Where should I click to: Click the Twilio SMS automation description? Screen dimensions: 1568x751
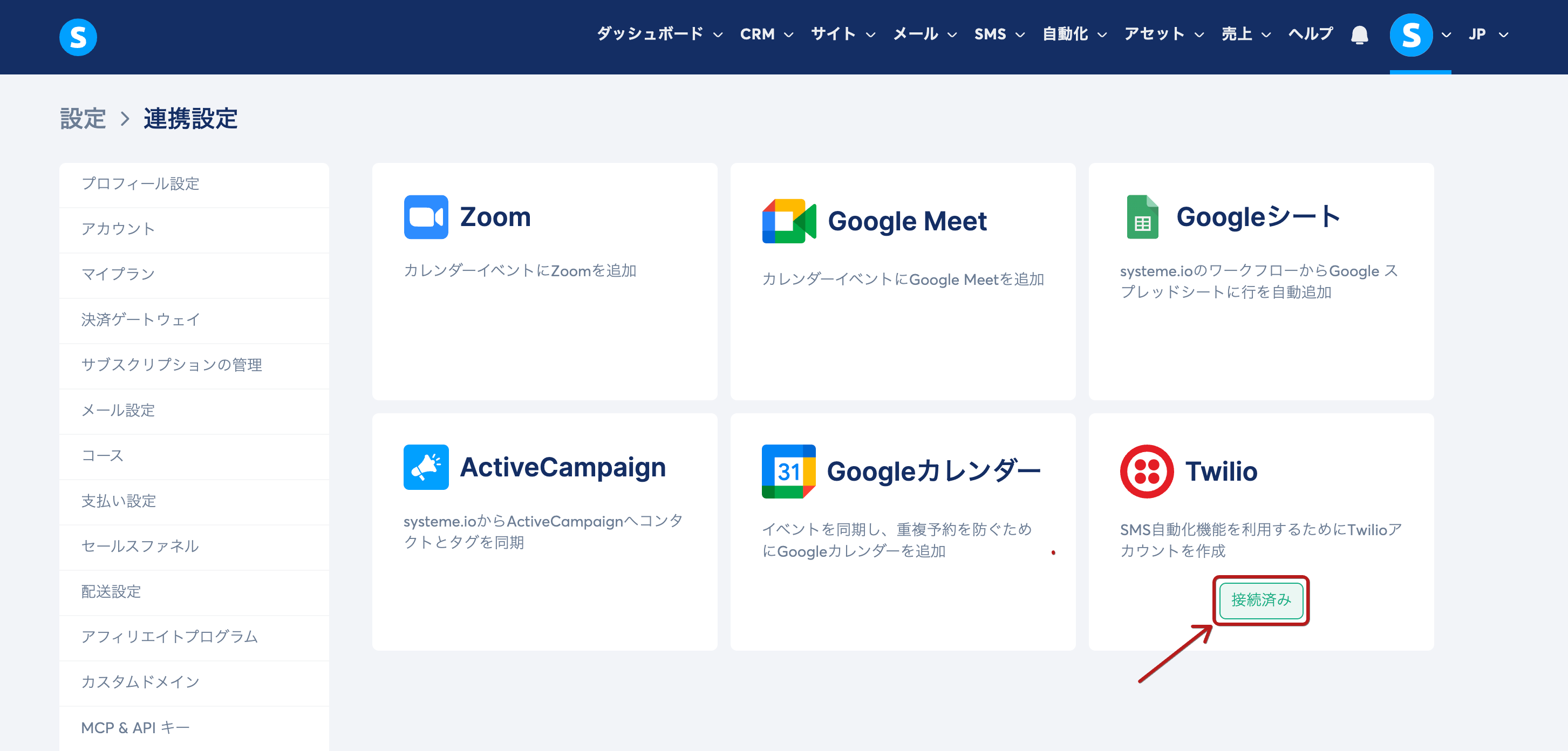coord(1260,541)
